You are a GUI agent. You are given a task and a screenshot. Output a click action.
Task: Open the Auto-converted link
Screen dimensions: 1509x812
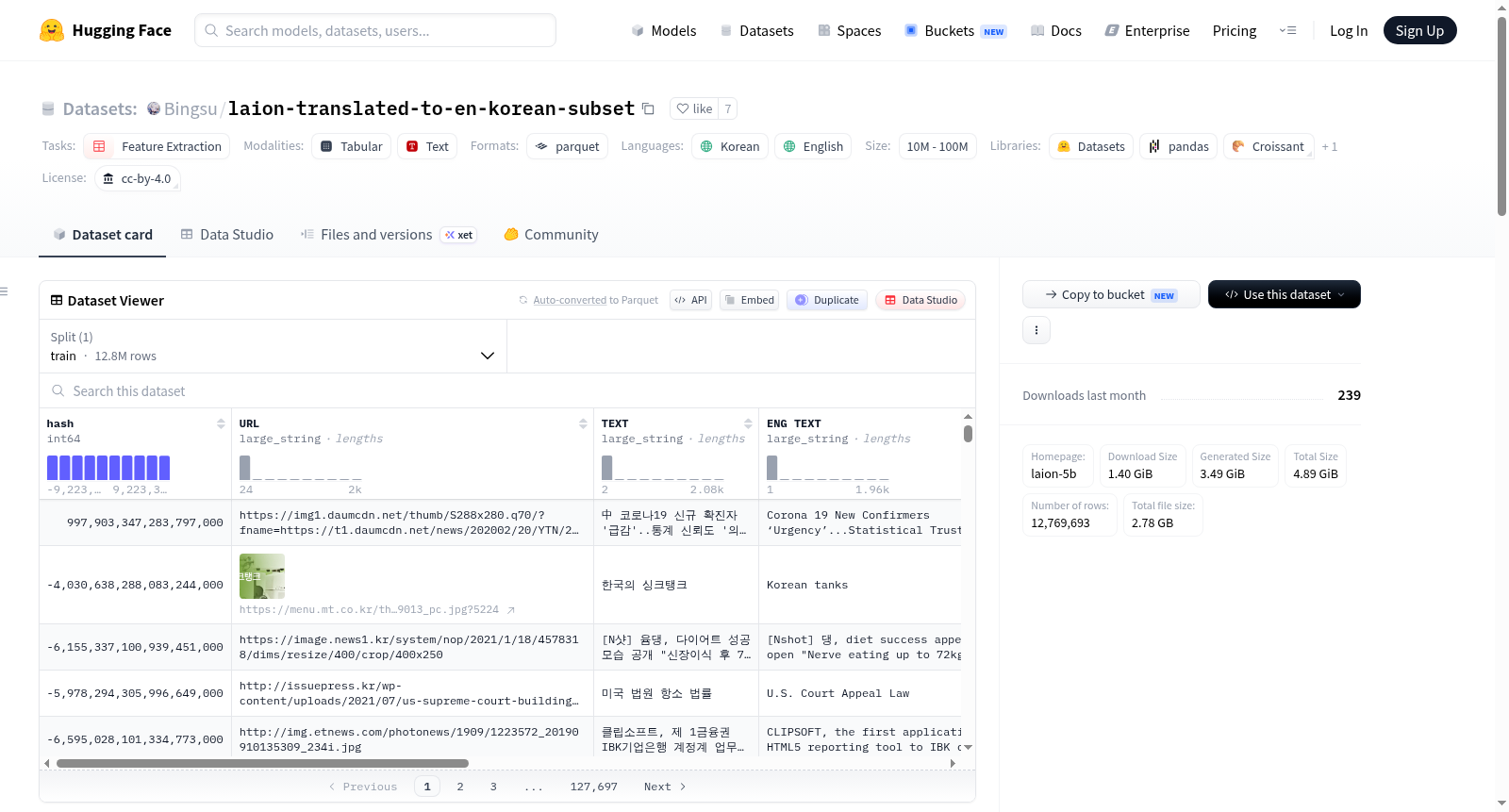click(x=570, y=300)
